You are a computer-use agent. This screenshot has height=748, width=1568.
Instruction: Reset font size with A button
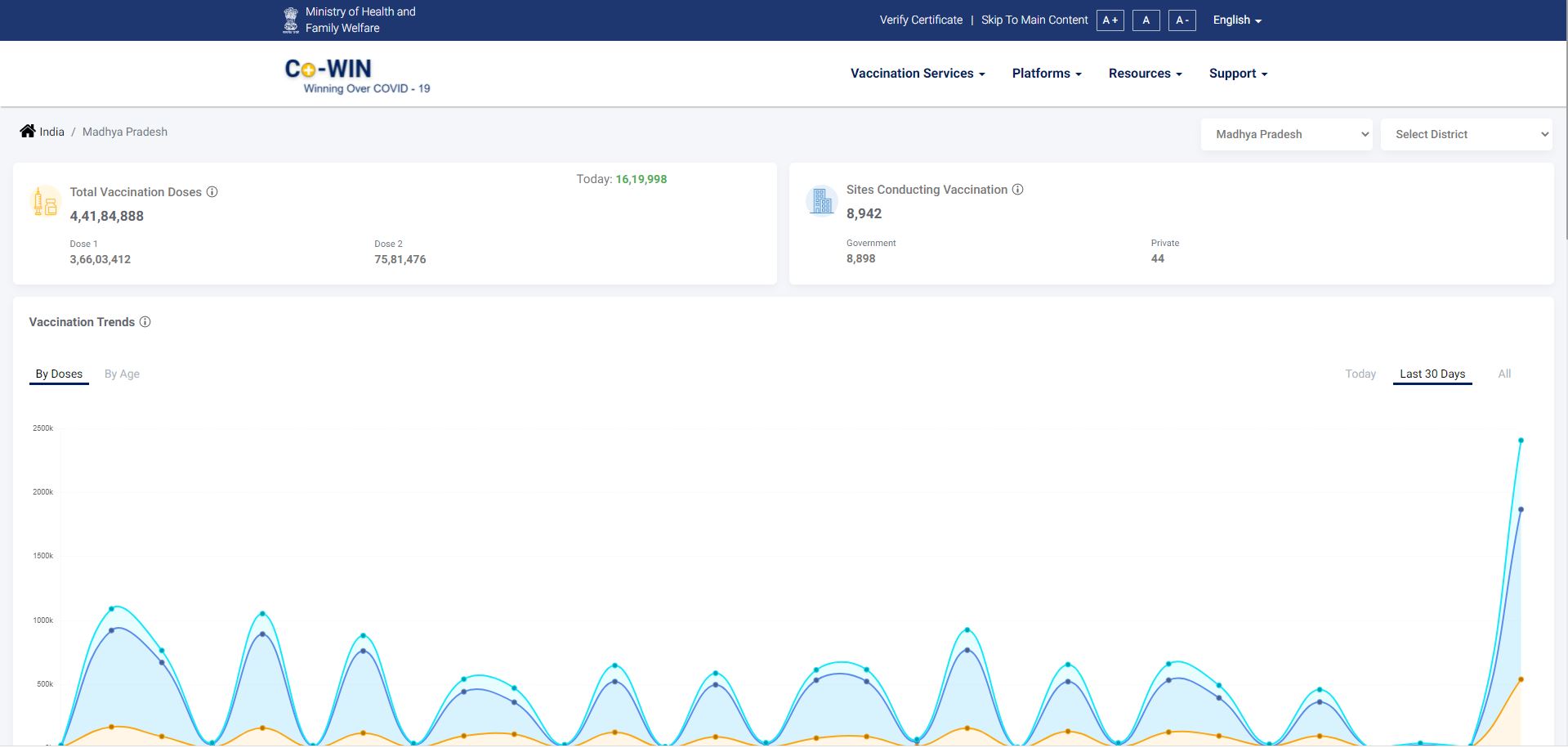1146,20
